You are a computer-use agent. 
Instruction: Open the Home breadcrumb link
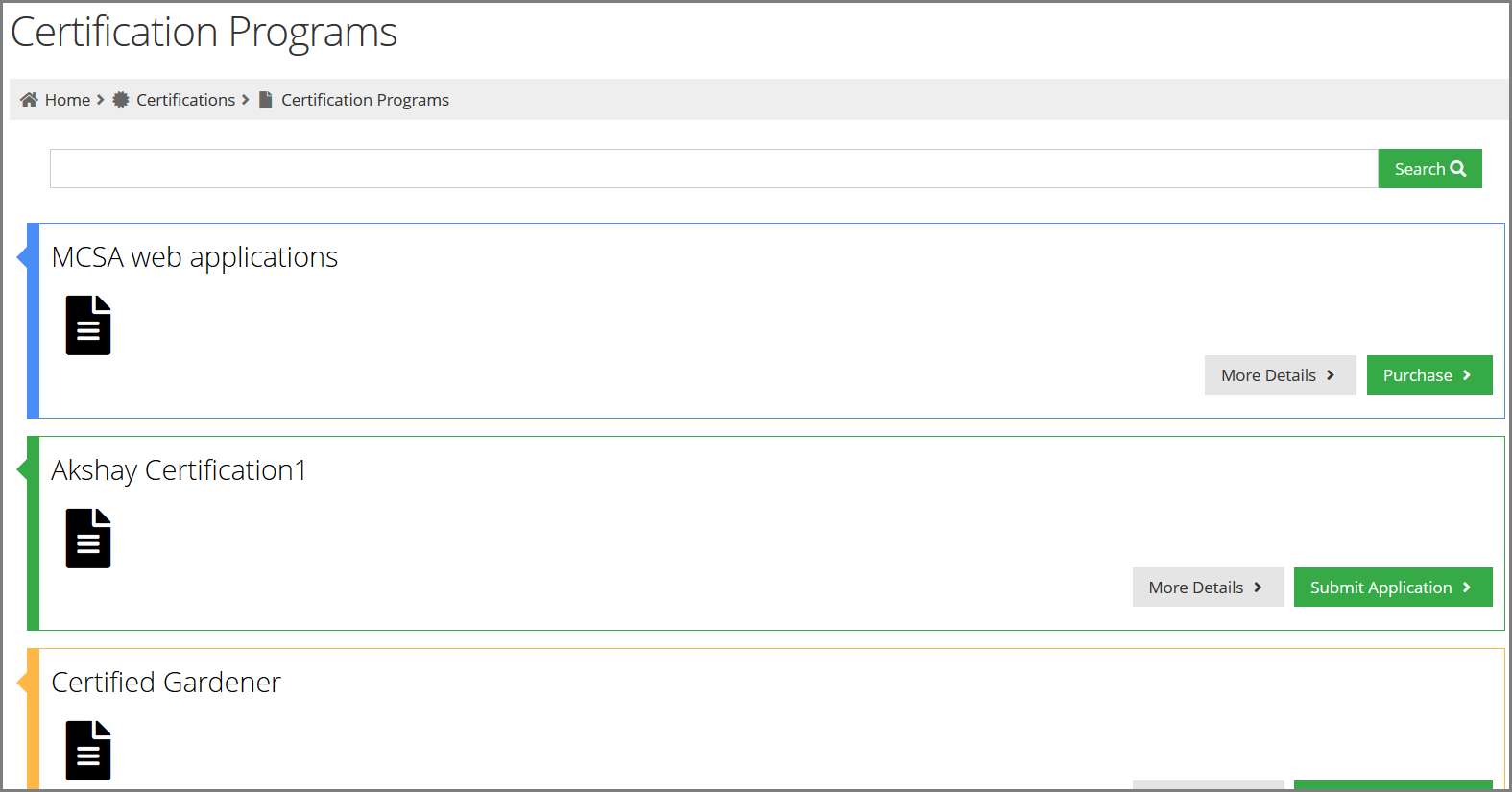click(x=67, y=100)
